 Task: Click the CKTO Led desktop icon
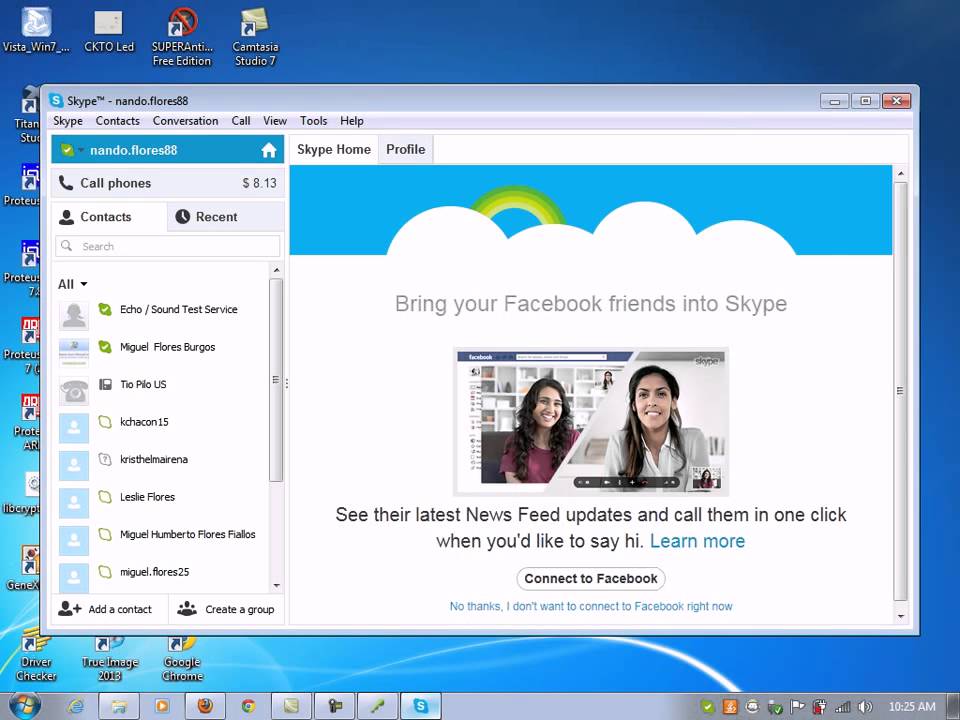pos(109,31)
